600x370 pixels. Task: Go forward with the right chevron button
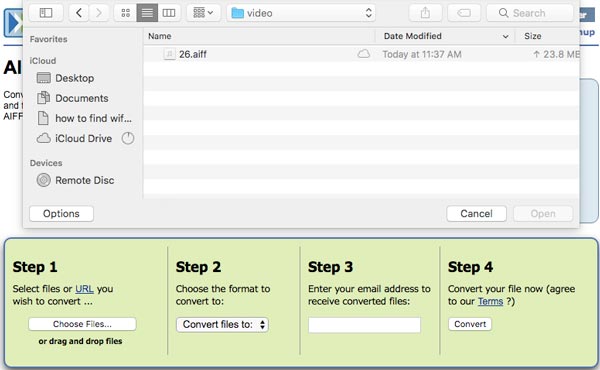pos(99,13)
